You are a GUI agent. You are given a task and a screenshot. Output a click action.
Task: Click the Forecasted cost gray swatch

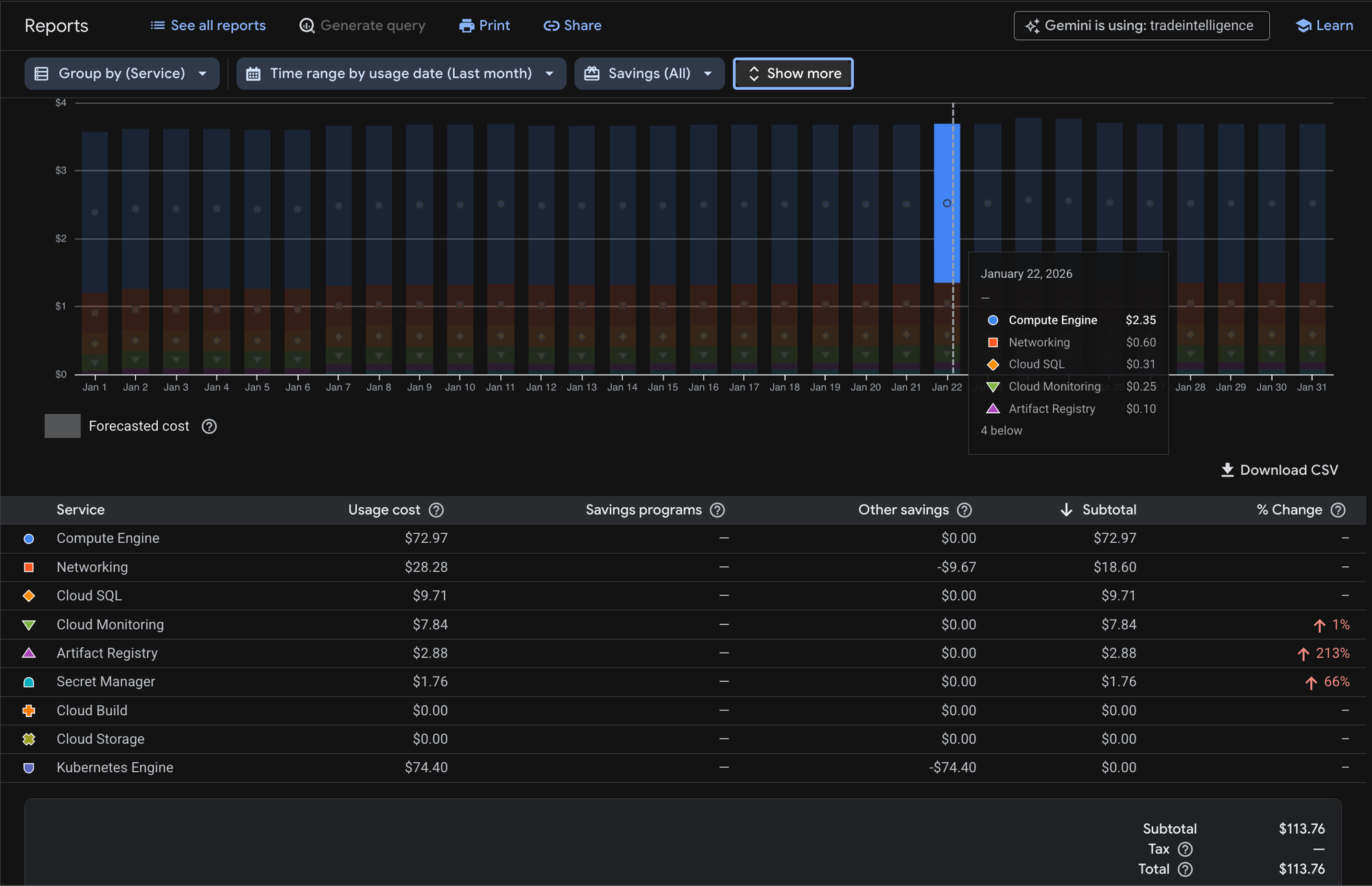[62, 426]
